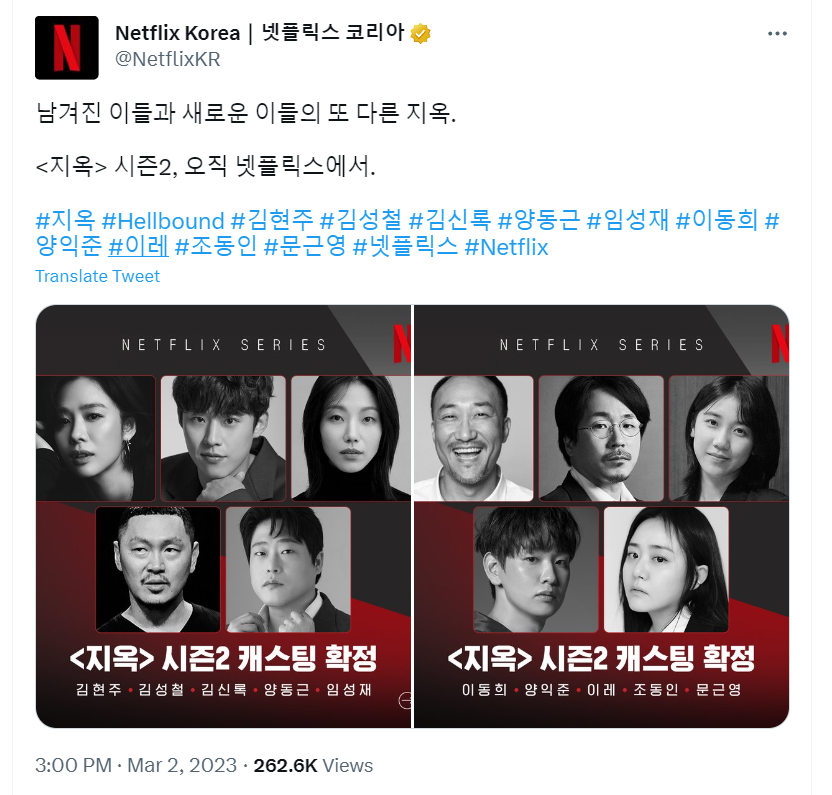832x795 pixels.
Task: Open Netflix Korea profile avatar
Action: coord(67,48)
